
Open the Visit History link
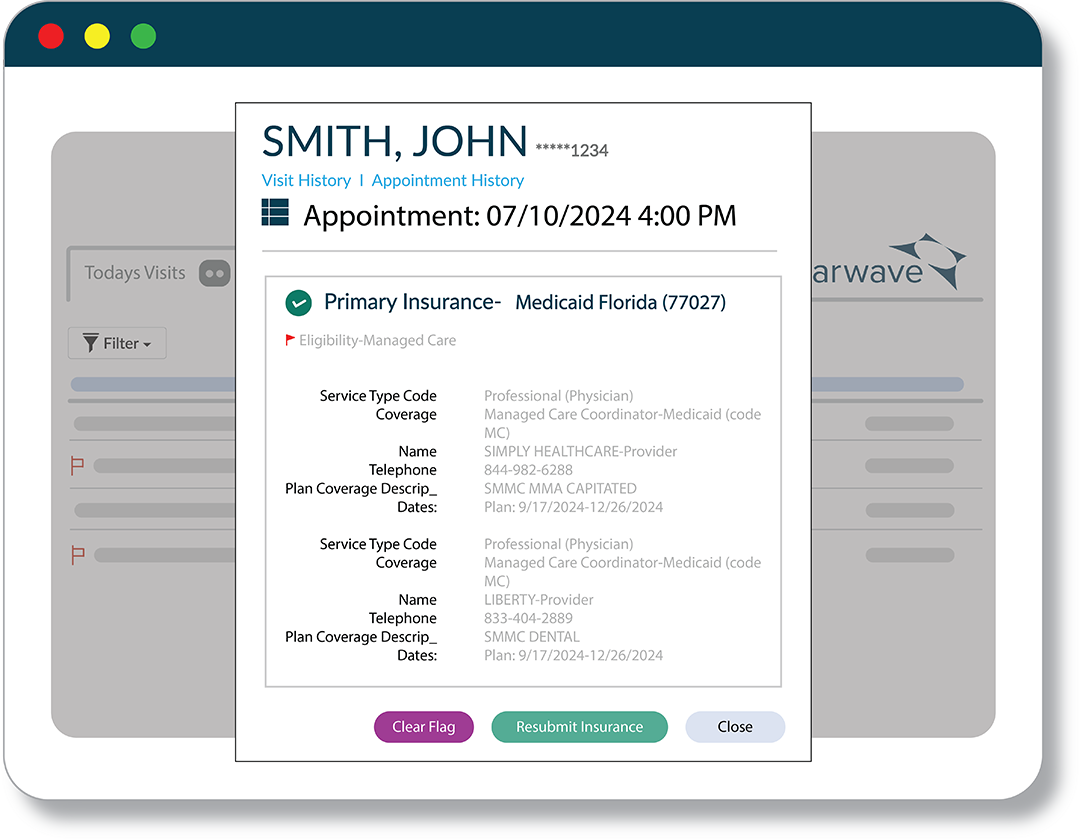point(306,180)
